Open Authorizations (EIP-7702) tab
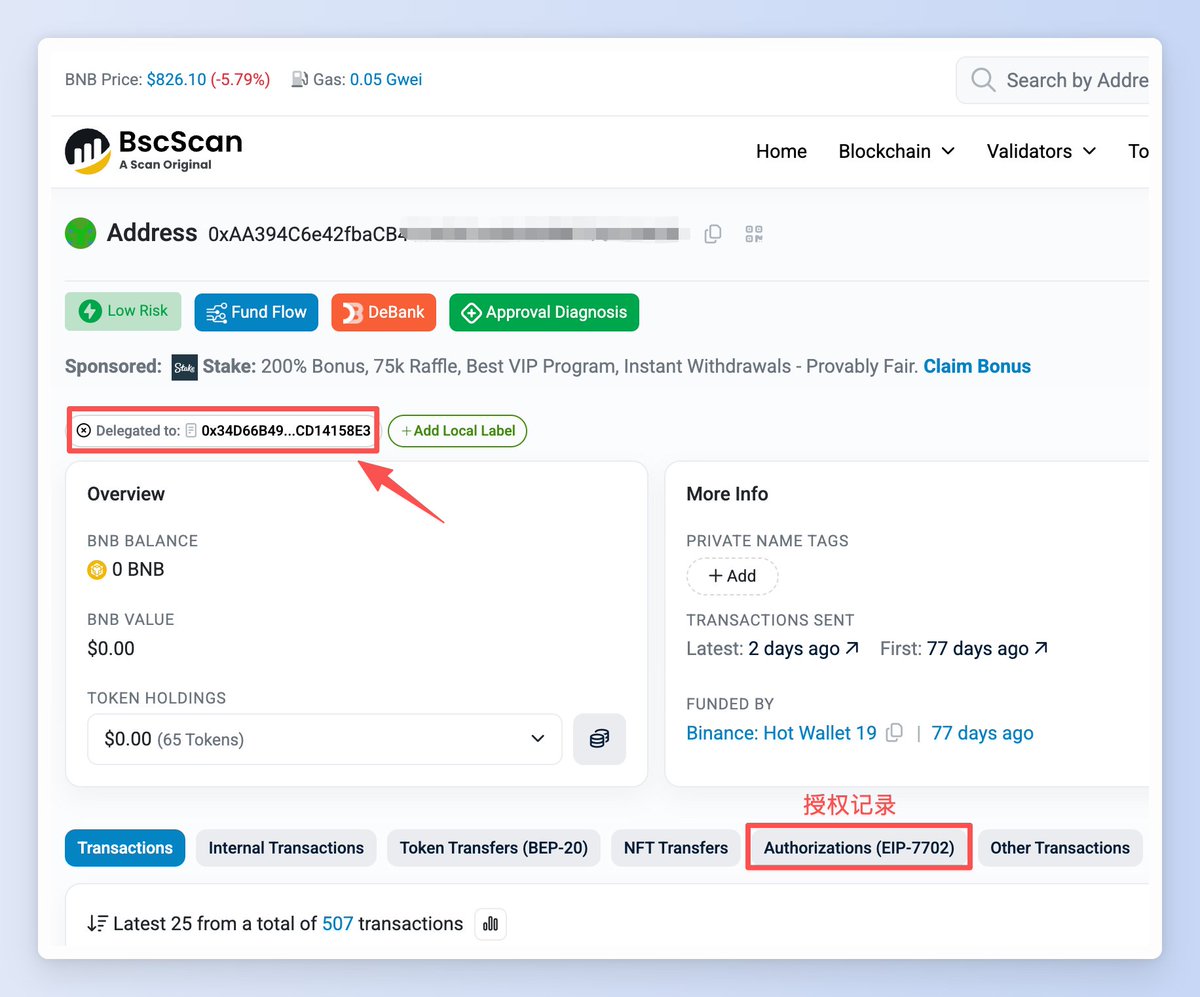Screen dimensions: 1200x997 click(859, 848)
